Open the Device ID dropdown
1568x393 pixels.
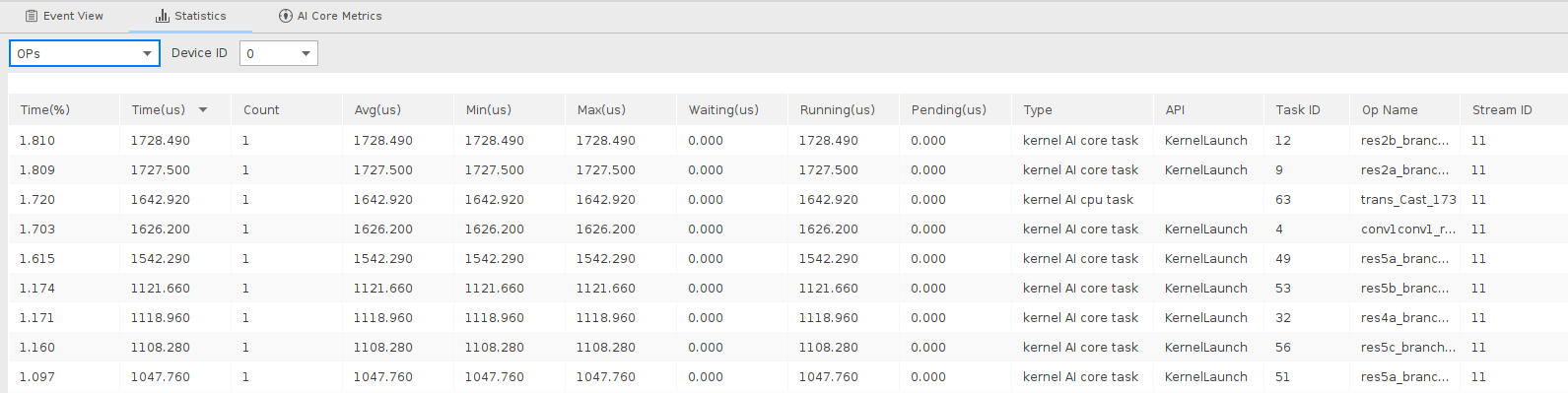click(279, 53)
